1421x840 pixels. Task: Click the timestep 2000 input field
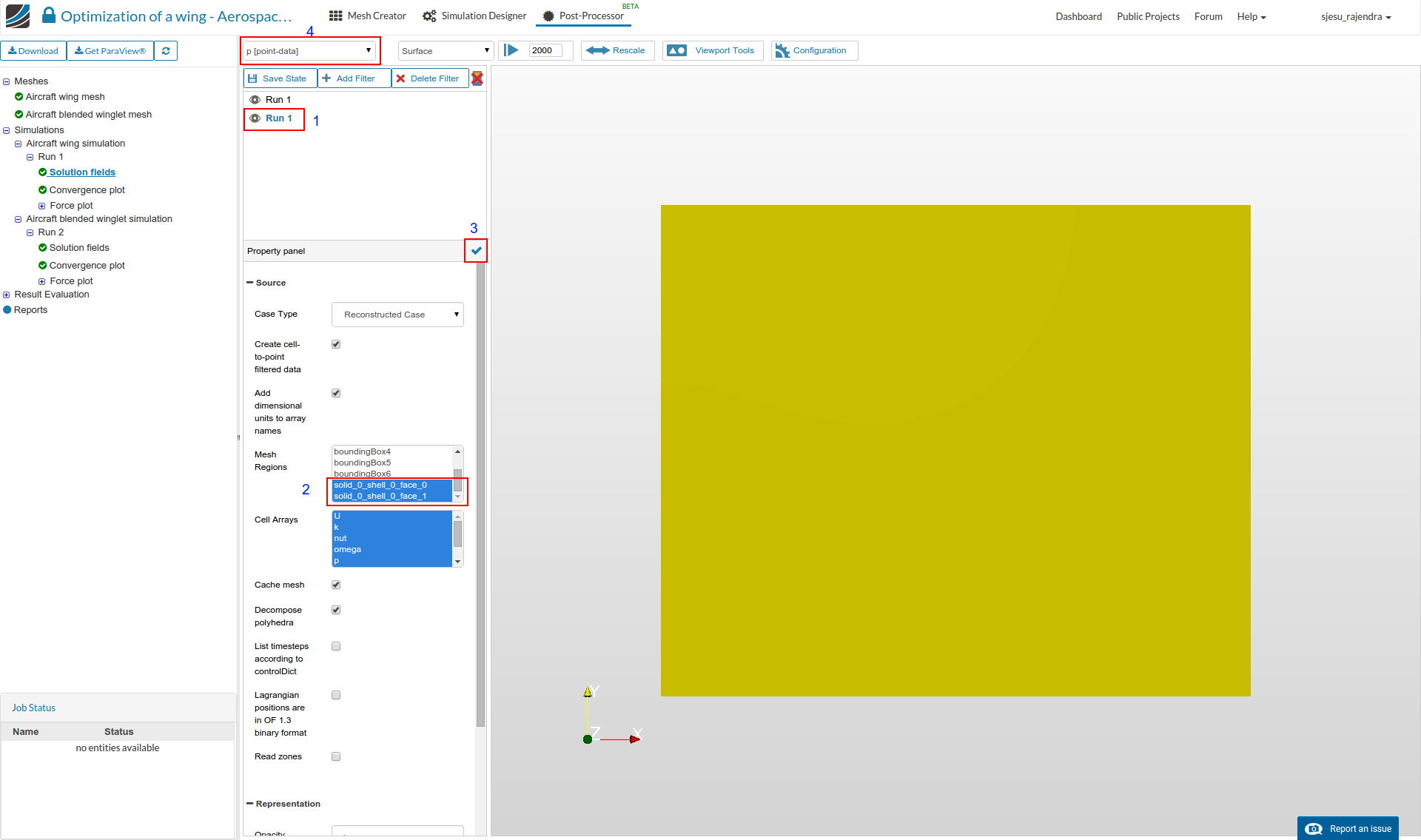pos(545,50)
